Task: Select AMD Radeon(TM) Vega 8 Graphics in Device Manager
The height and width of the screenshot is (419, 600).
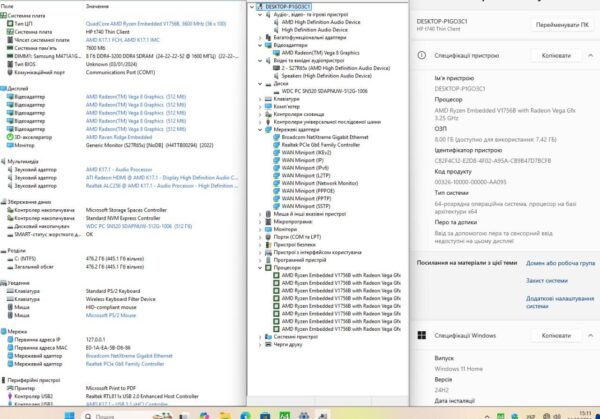Action: 320,53
